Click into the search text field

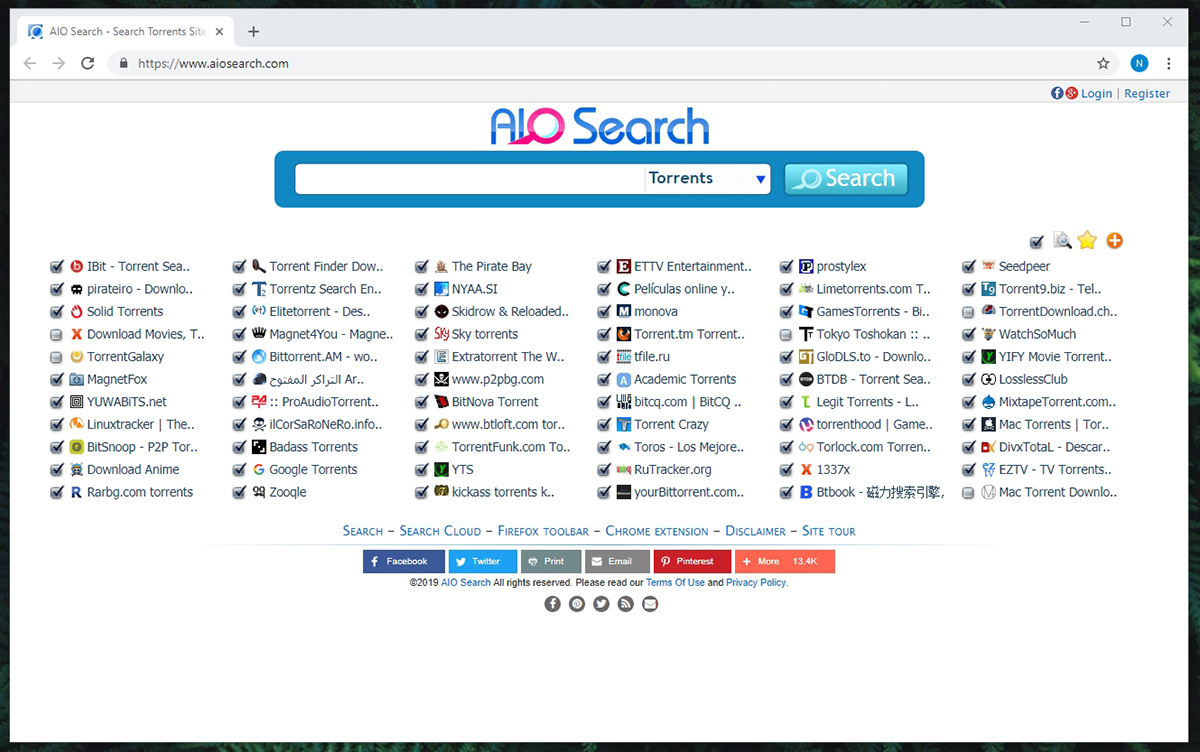click(x=470, y=179)
